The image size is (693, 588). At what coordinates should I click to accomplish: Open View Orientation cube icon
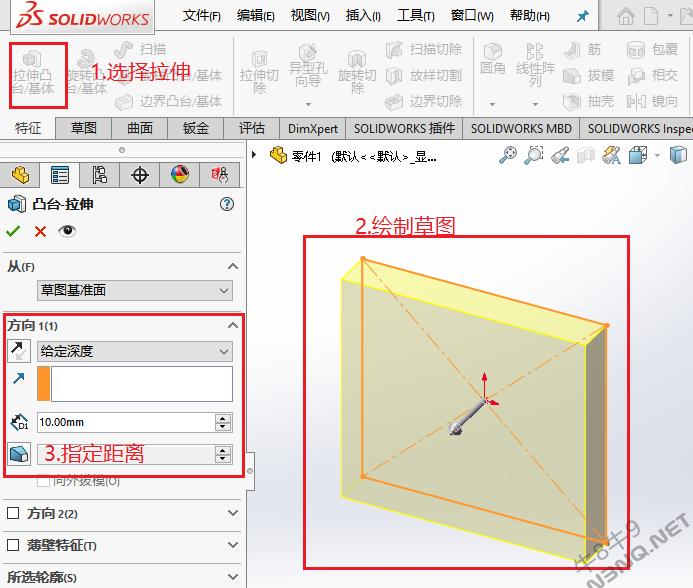pyautogui.click(x=638, y=155)
